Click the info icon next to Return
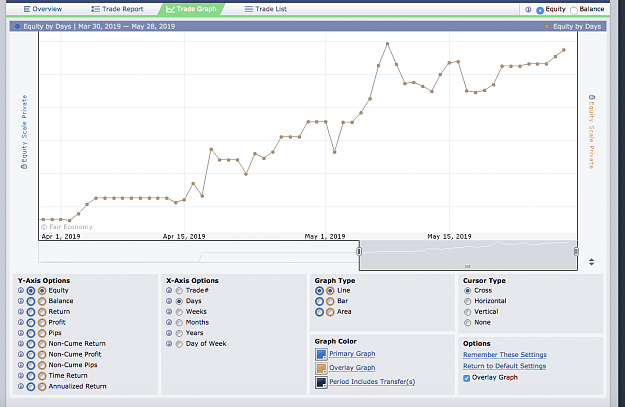The height and width of the screenshot is (407, 625). tap(21, 312)
